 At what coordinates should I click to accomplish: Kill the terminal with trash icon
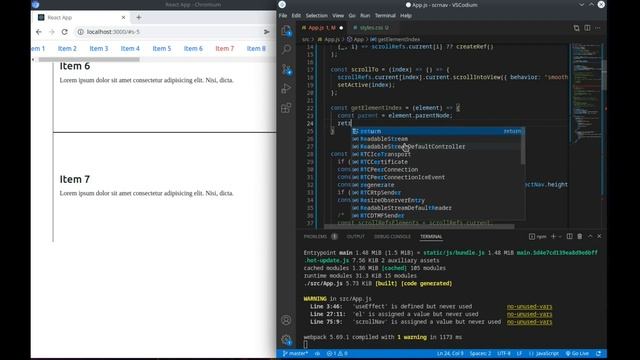(580, 236)
